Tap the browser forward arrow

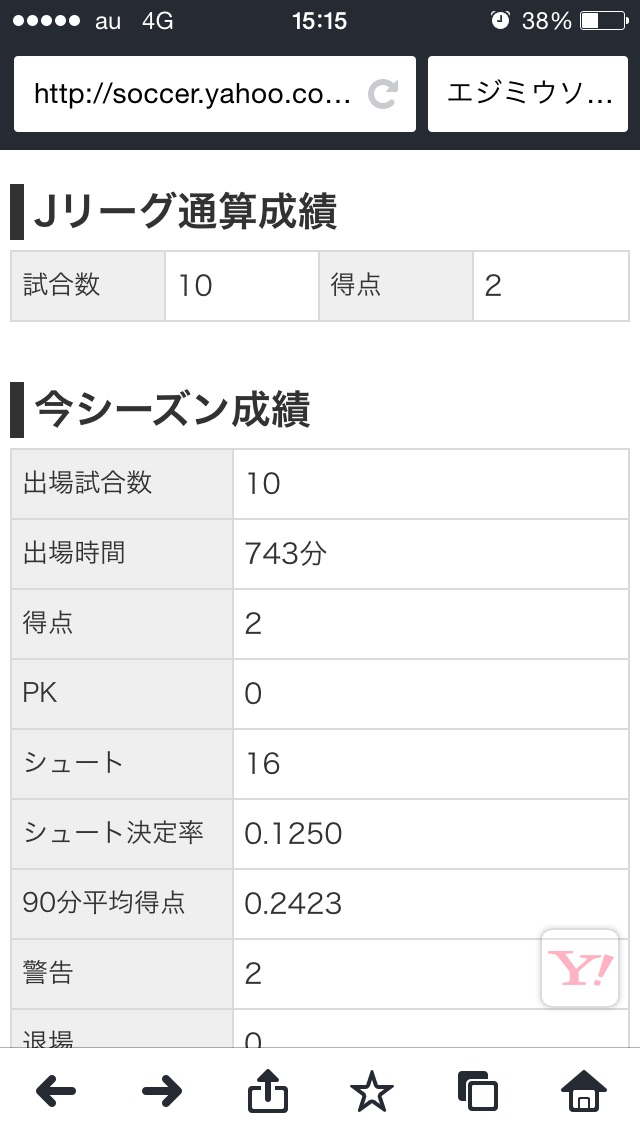click(x=162, y=1092)
